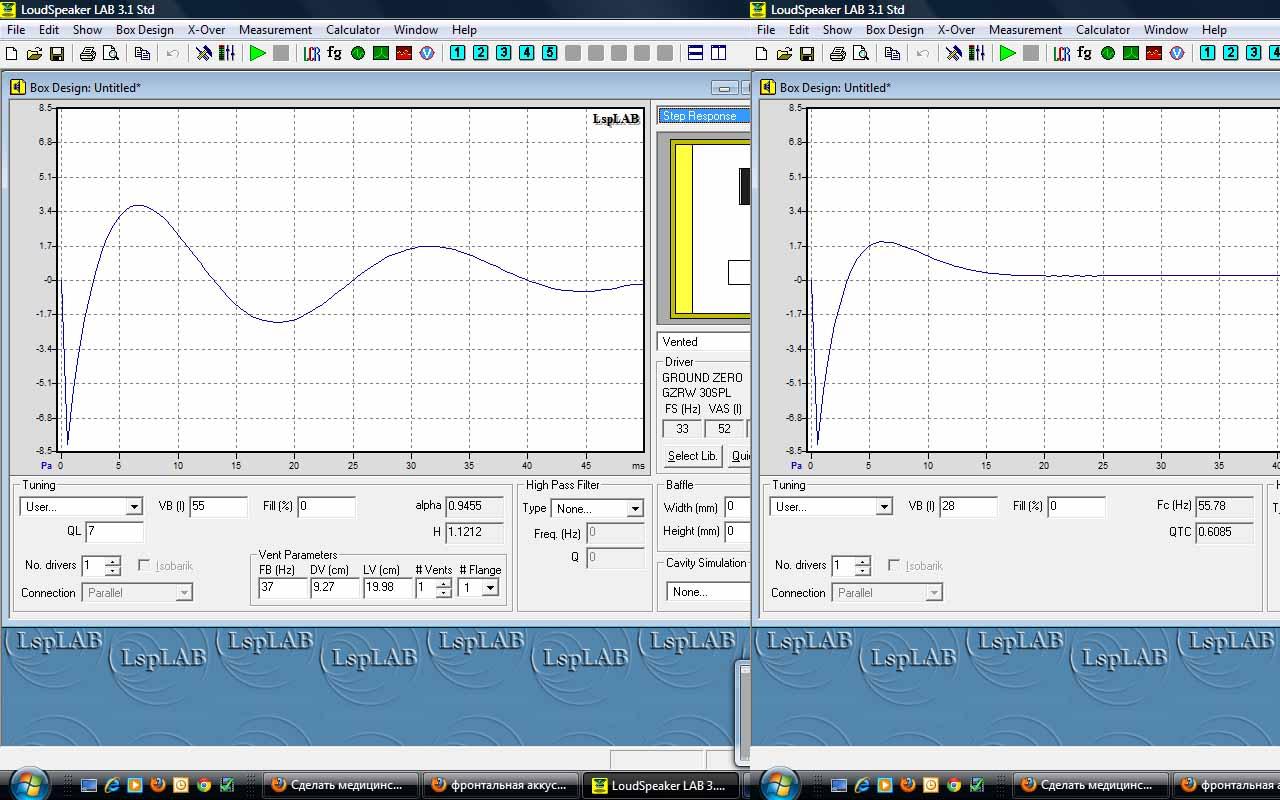Click the QL input field
The image size is (1280, 800).
click(115, 532)
